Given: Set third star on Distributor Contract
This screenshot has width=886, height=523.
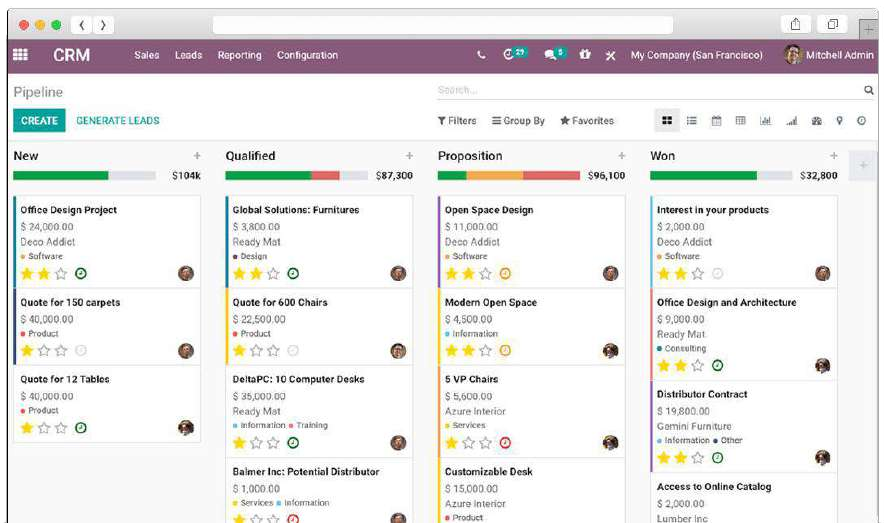Looking at the screenshot, I should 698,458.
